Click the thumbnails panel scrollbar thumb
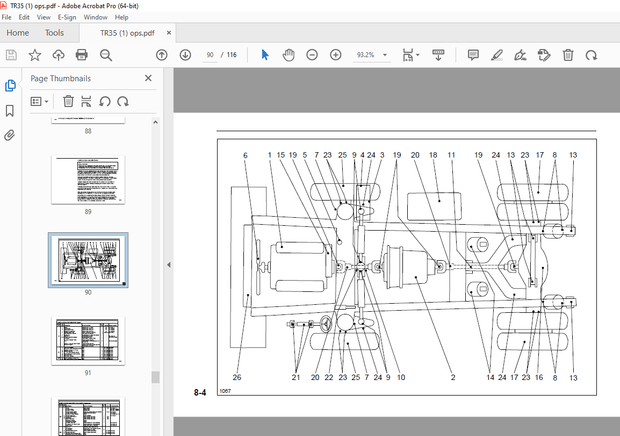 coord(155,377)
